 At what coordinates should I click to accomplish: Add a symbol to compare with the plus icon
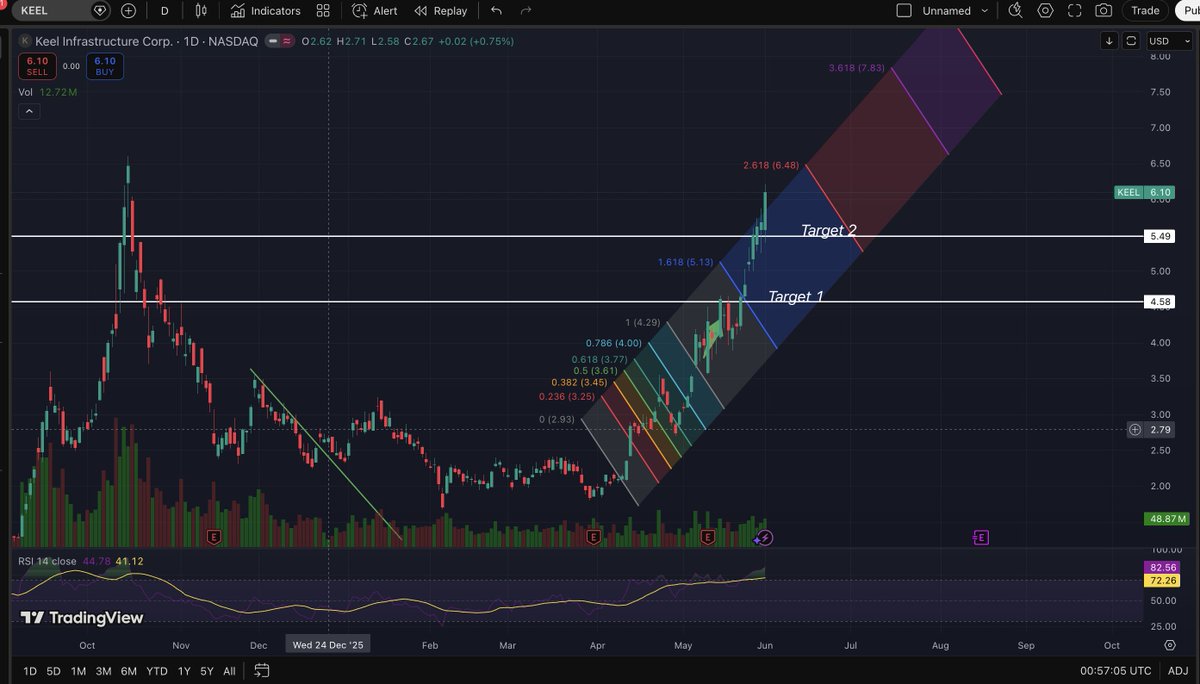[x=129, y=11]
